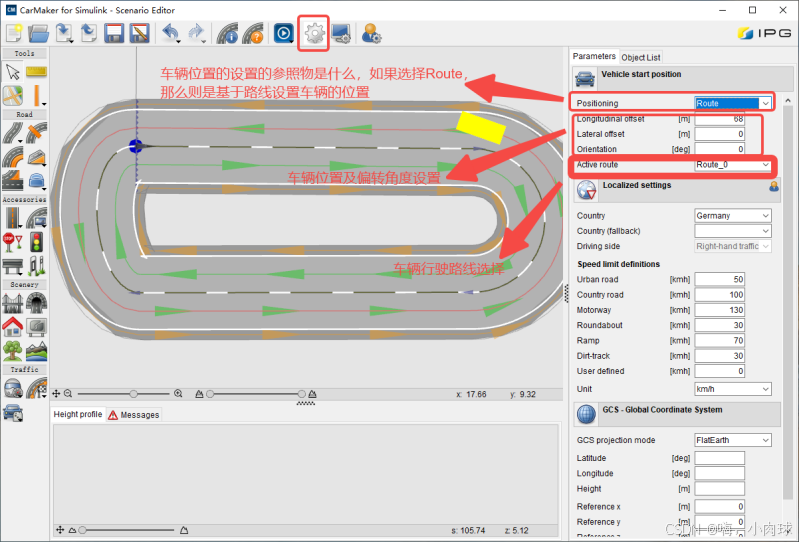This screenshot has height=543, width=799.
Task: Select the mountain landscape terrain tool
Action: [37, 351]
